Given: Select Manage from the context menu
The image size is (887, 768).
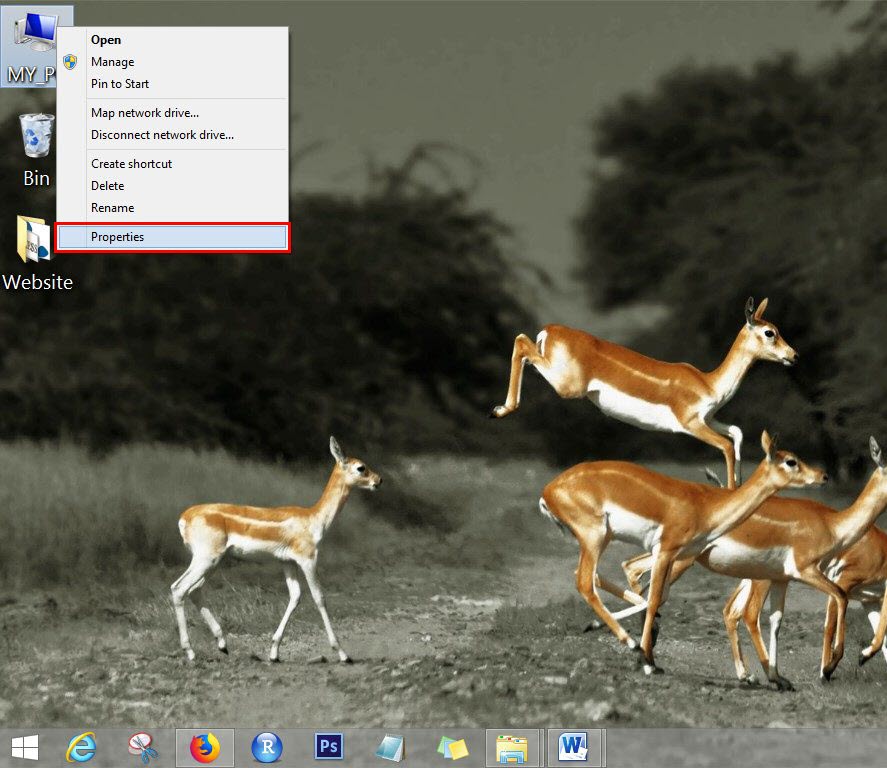Looking at the screenshot, I should [x=112, y=62].
